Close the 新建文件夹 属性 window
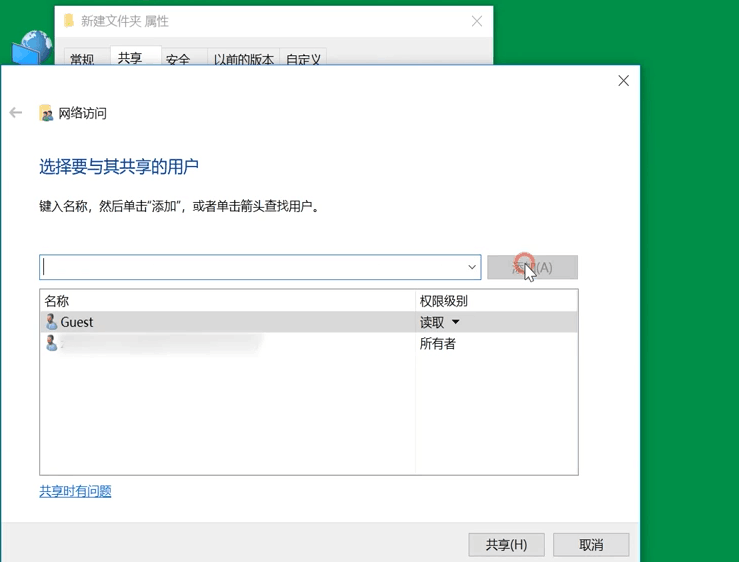This screenshot has width=739, height=562. coord(476,21)
